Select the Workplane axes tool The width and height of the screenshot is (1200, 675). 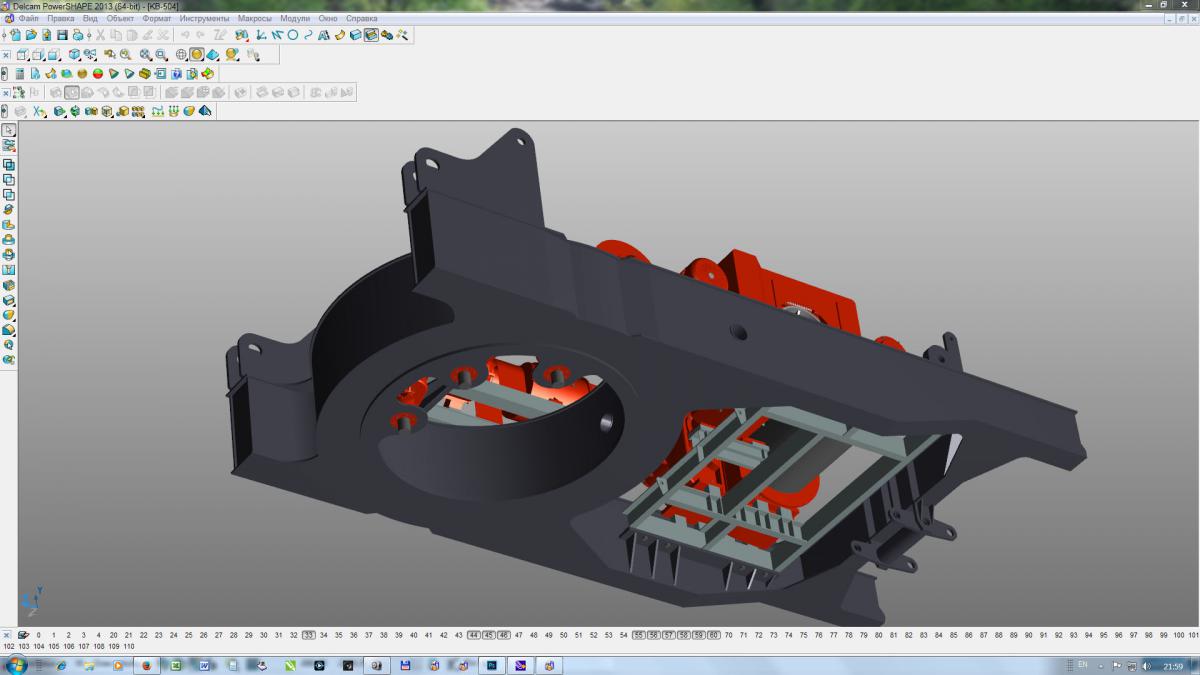(x=260, y=35)
